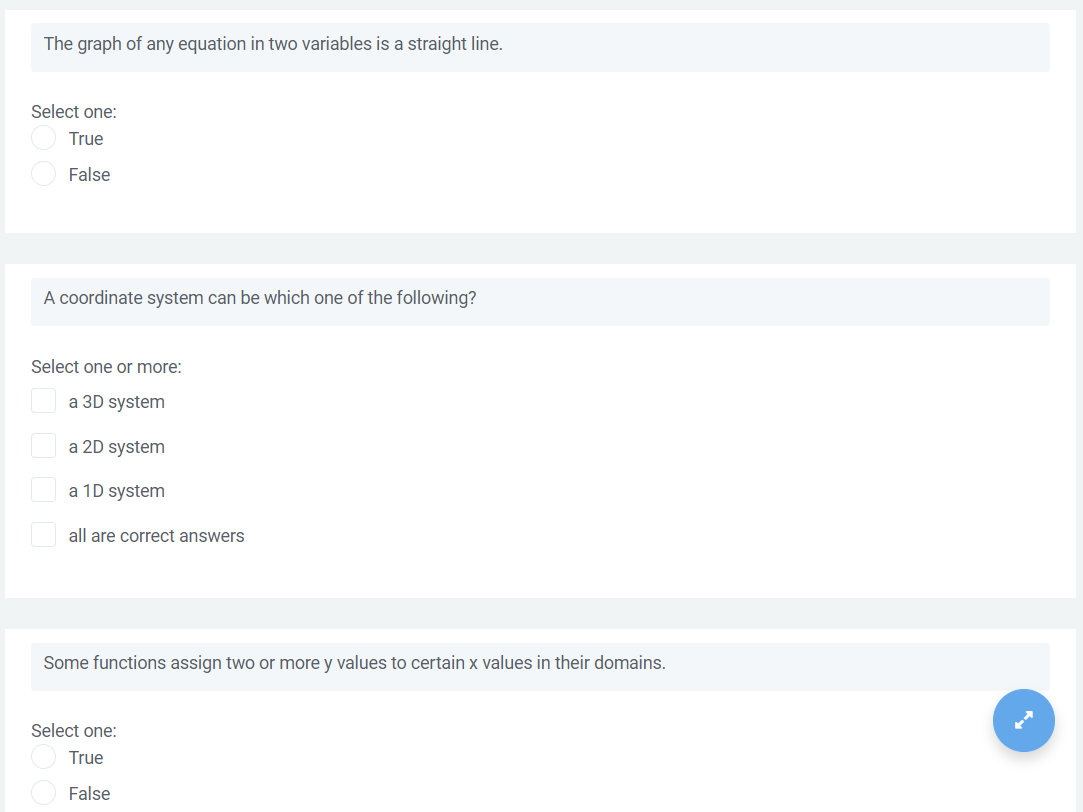The image size is (1083, 812).
Task: Click the 'a 1D system' answer label
Action: 116,490
